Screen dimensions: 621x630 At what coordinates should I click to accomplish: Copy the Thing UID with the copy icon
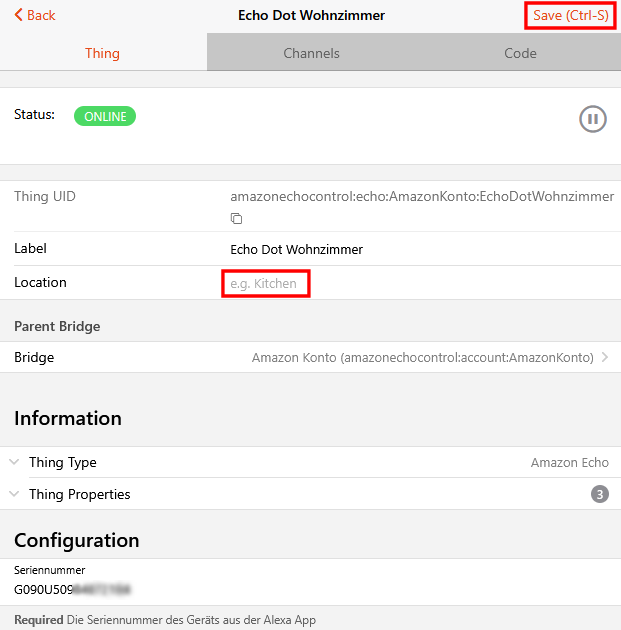pyautogui.click(x=236, y=218)
